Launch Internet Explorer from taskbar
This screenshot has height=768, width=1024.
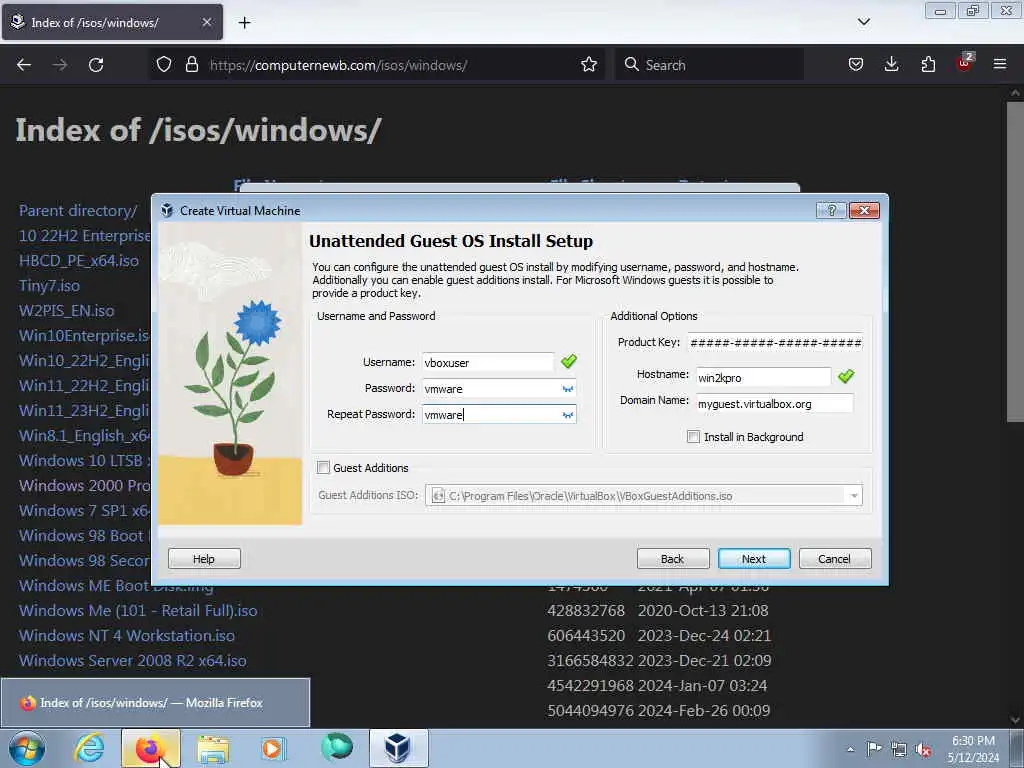89,748
